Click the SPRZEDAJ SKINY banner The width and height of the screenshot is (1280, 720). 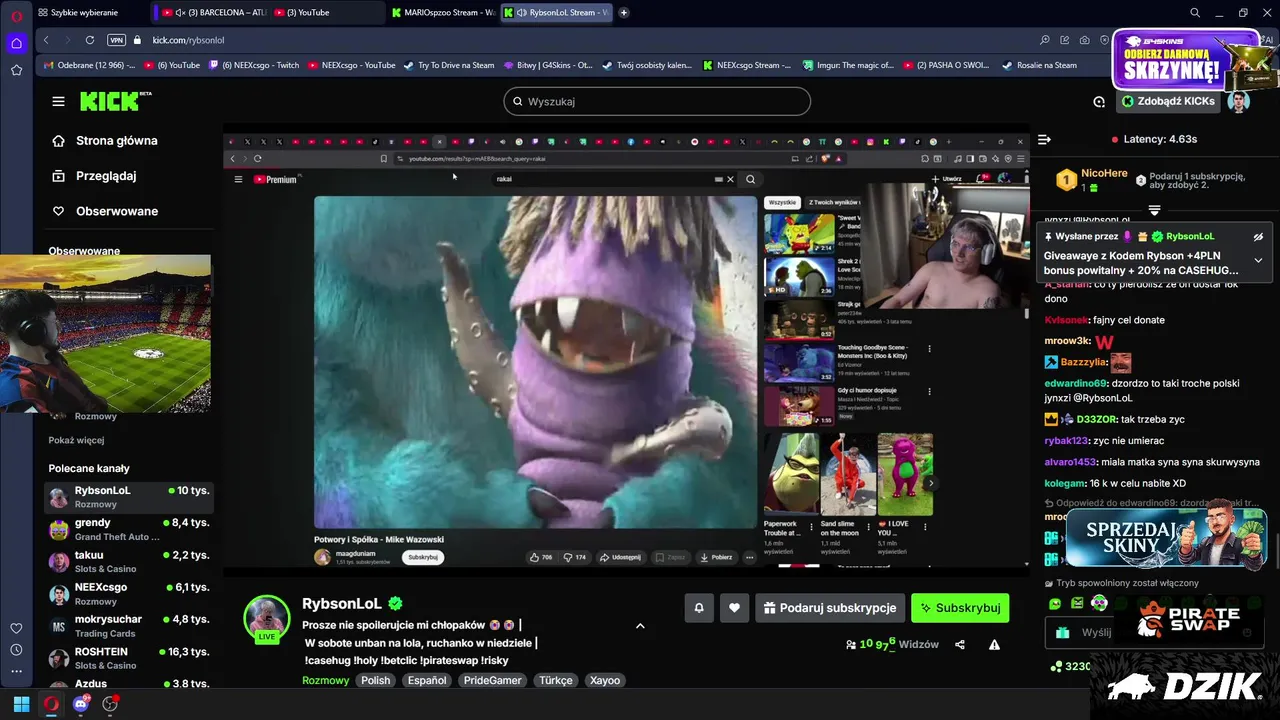1165,538
